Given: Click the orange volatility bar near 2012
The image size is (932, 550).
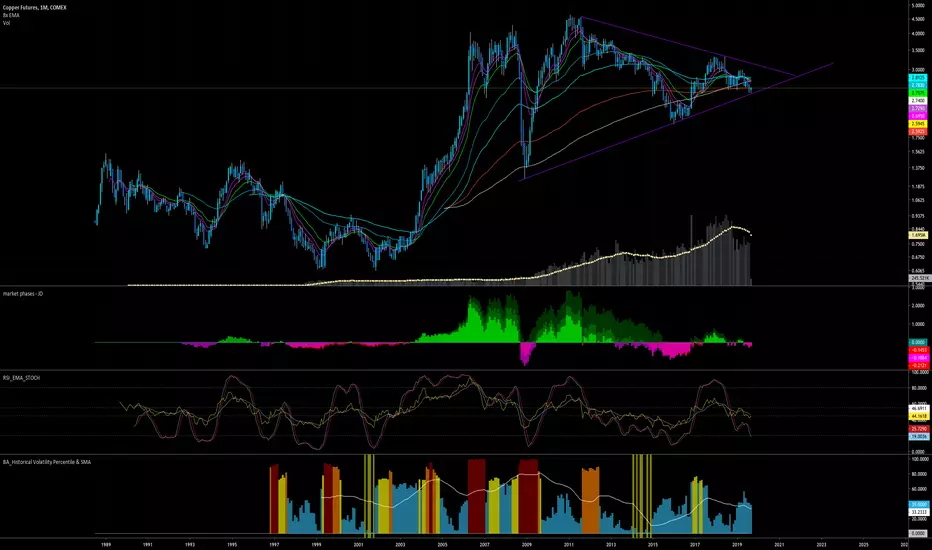Looking at the screenshot, I should point(590,501).
